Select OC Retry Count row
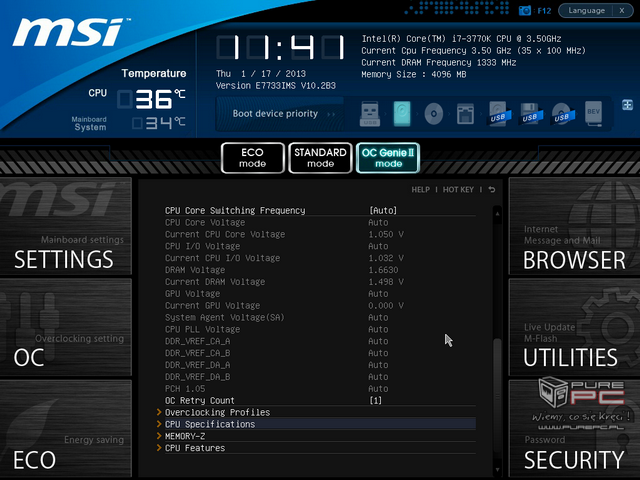The height and width of the screenshot is (480, 640). coord(320,400)
